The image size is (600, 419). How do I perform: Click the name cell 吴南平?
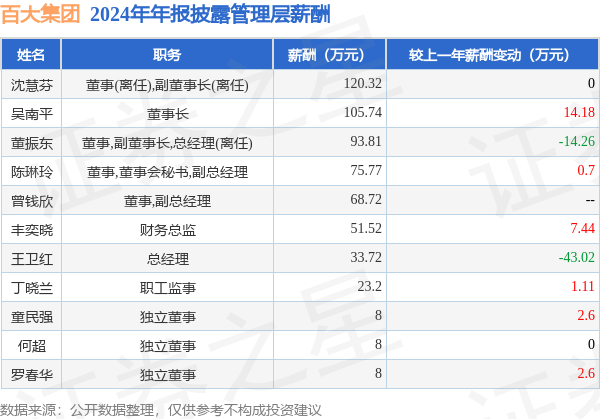(x=32, y=114)
